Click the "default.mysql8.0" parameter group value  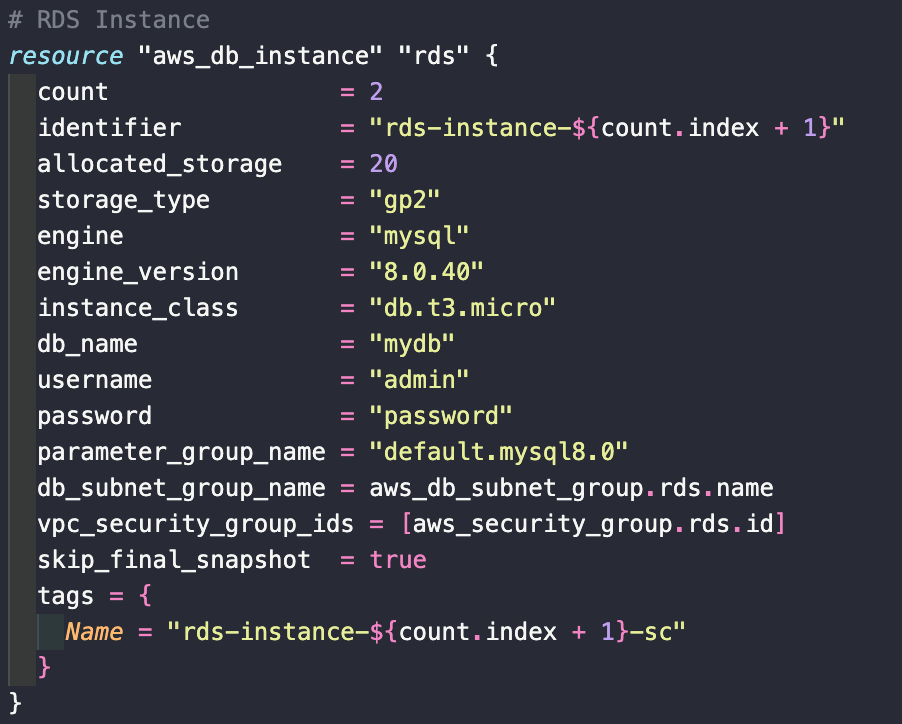point(499,453)
